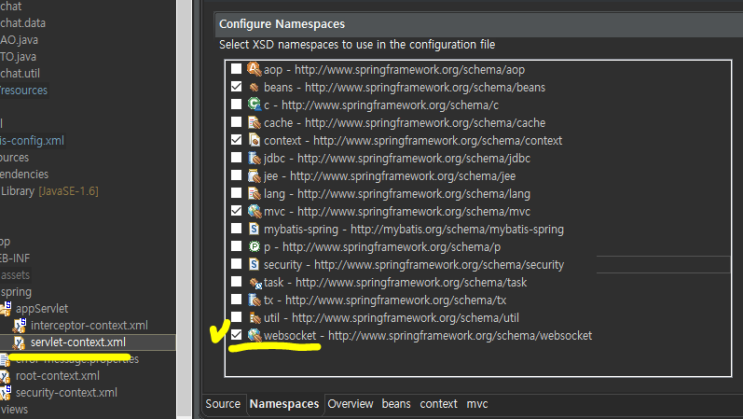The width and height of the screenshot is (743, 419).
Task: Tick the mybatis-spring namespace checkbox
Action: (x=236, y=228)
